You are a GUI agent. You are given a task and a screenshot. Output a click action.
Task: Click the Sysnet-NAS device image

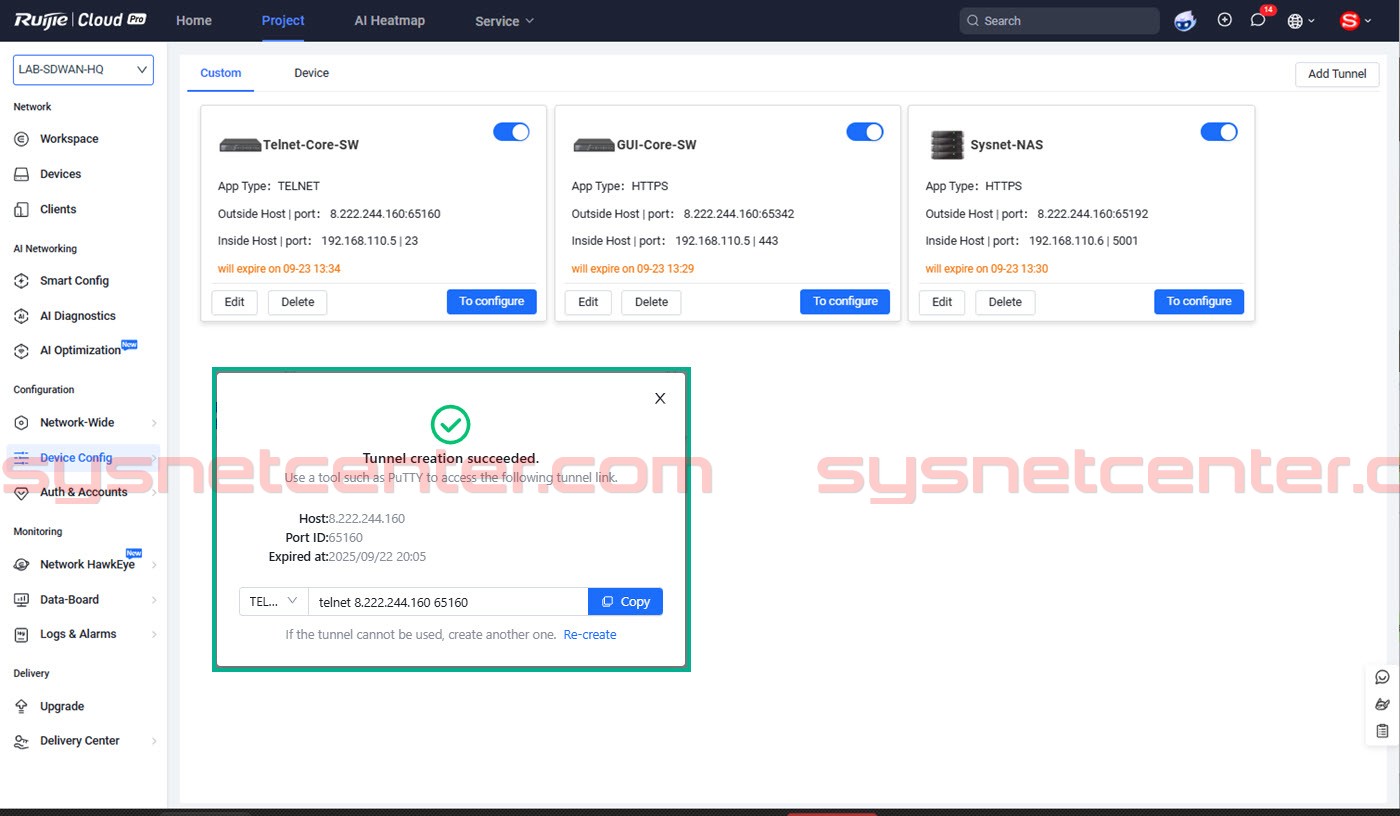pos(946,145)
